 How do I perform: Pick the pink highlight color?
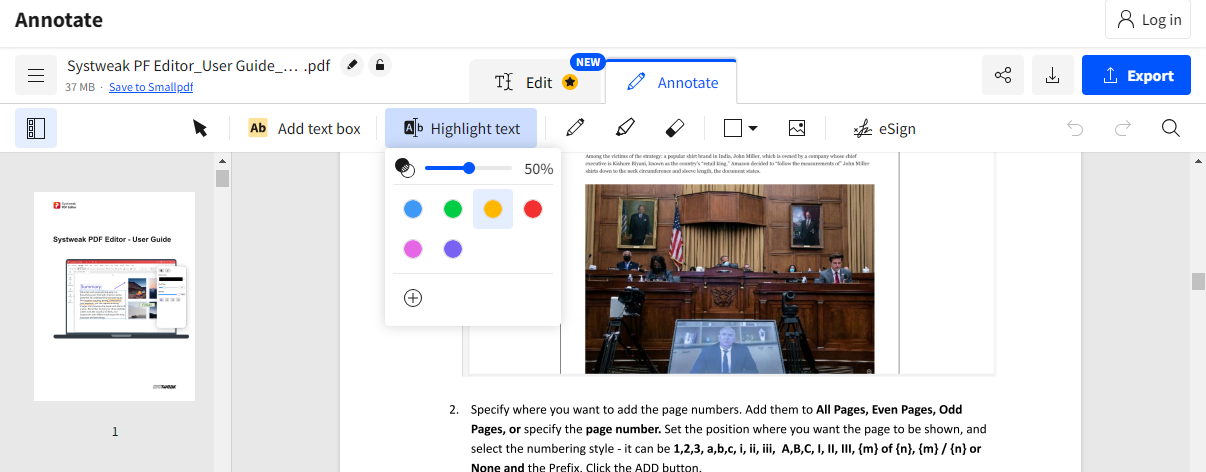tap(413, 249)
